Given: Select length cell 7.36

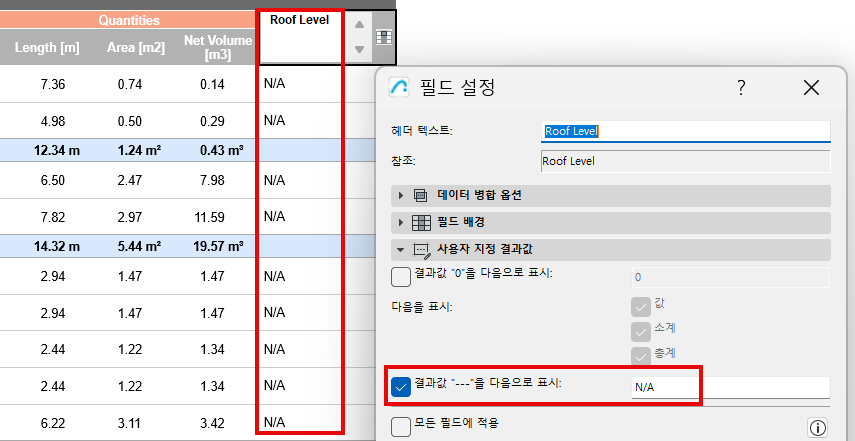Looking at the screenshot, I should coord(53,84).
